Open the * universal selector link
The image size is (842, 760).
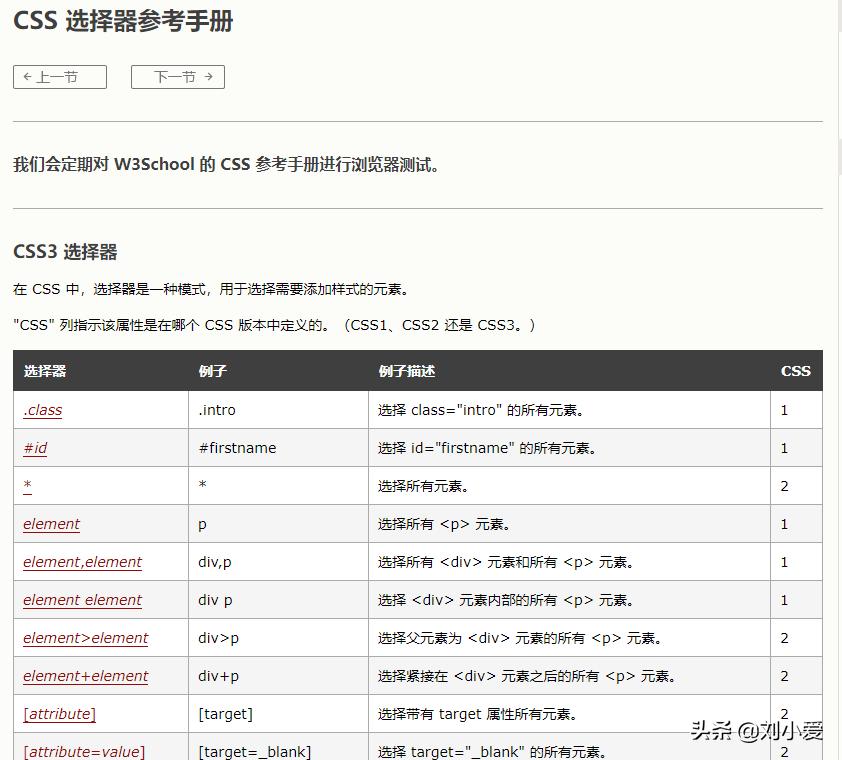click(x=27, y=485)
